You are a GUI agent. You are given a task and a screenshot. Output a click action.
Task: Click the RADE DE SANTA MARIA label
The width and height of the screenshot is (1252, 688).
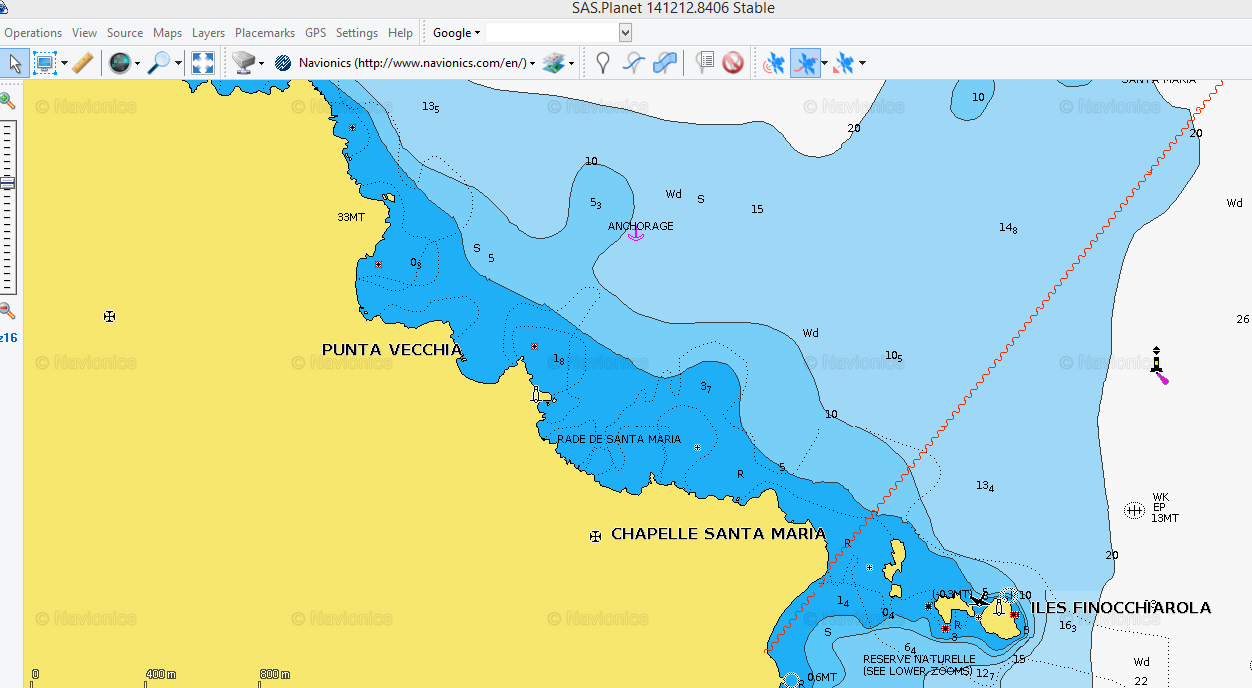(x=619, y=439)
